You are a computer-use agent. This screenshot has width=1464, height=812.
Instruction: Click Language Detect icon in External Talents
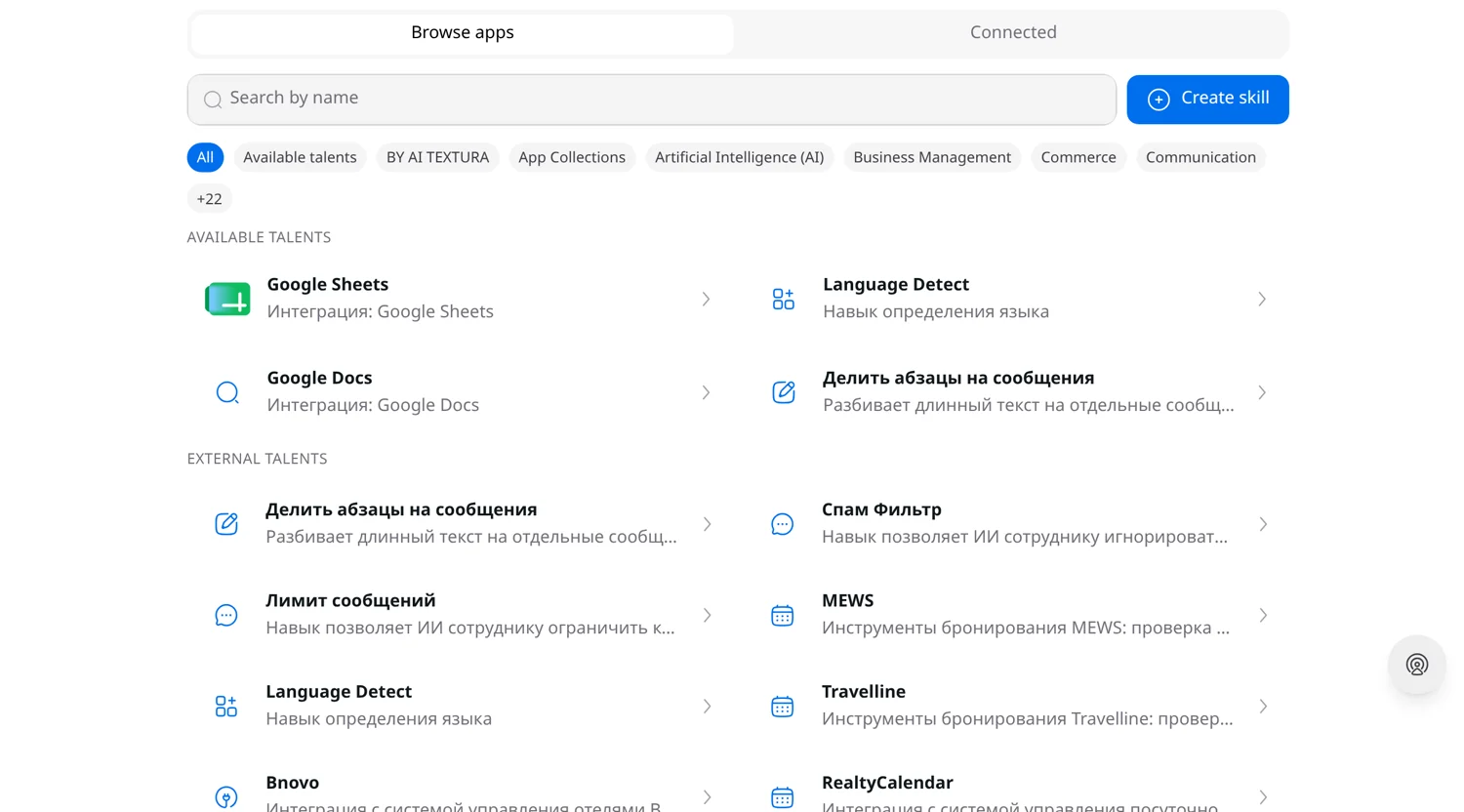pos(226,706)
